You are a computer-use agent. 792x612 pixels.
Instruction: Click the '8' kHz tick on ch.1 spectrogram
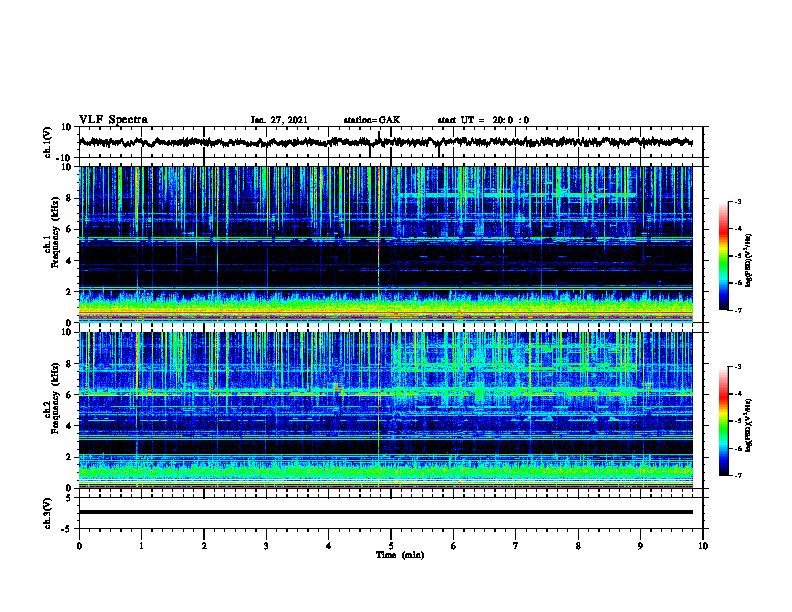click(69, 198)
